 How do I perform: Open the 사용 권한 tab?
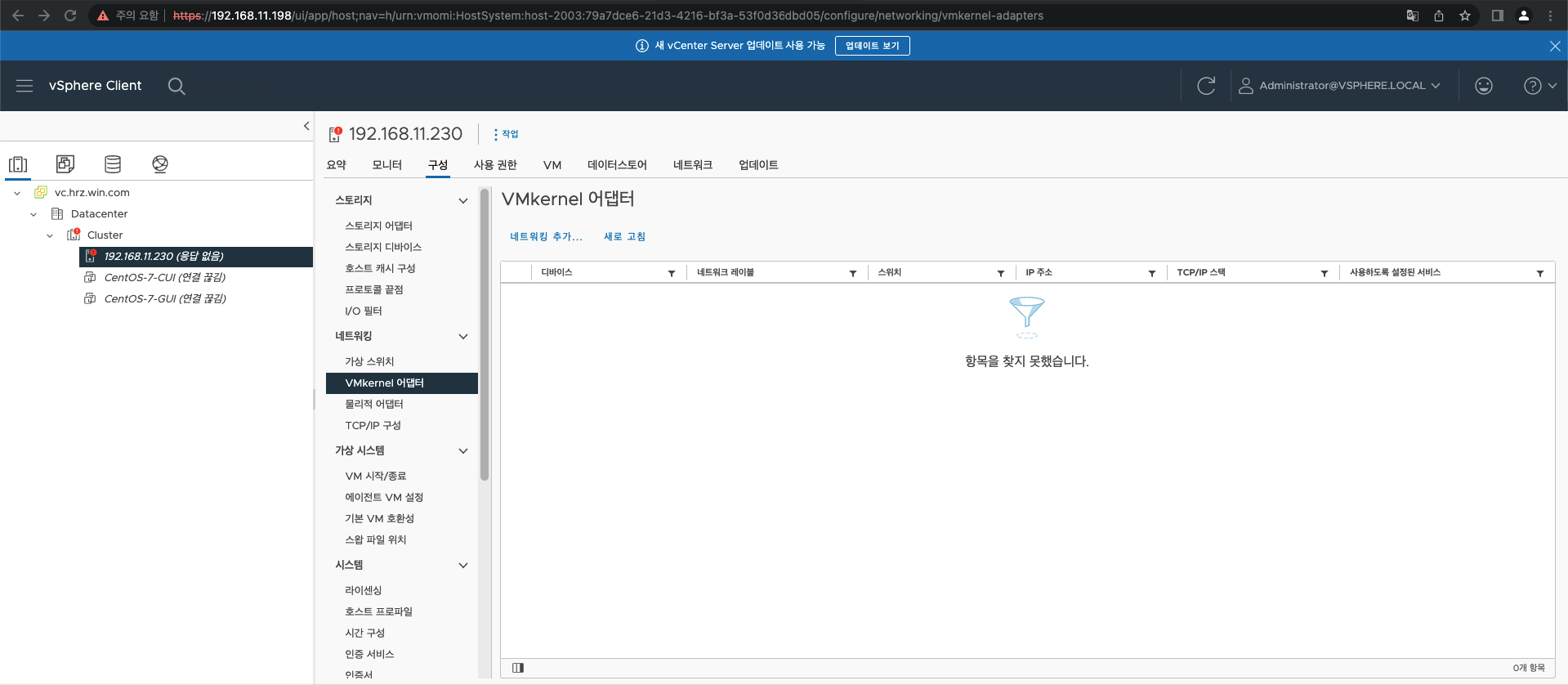495,165
